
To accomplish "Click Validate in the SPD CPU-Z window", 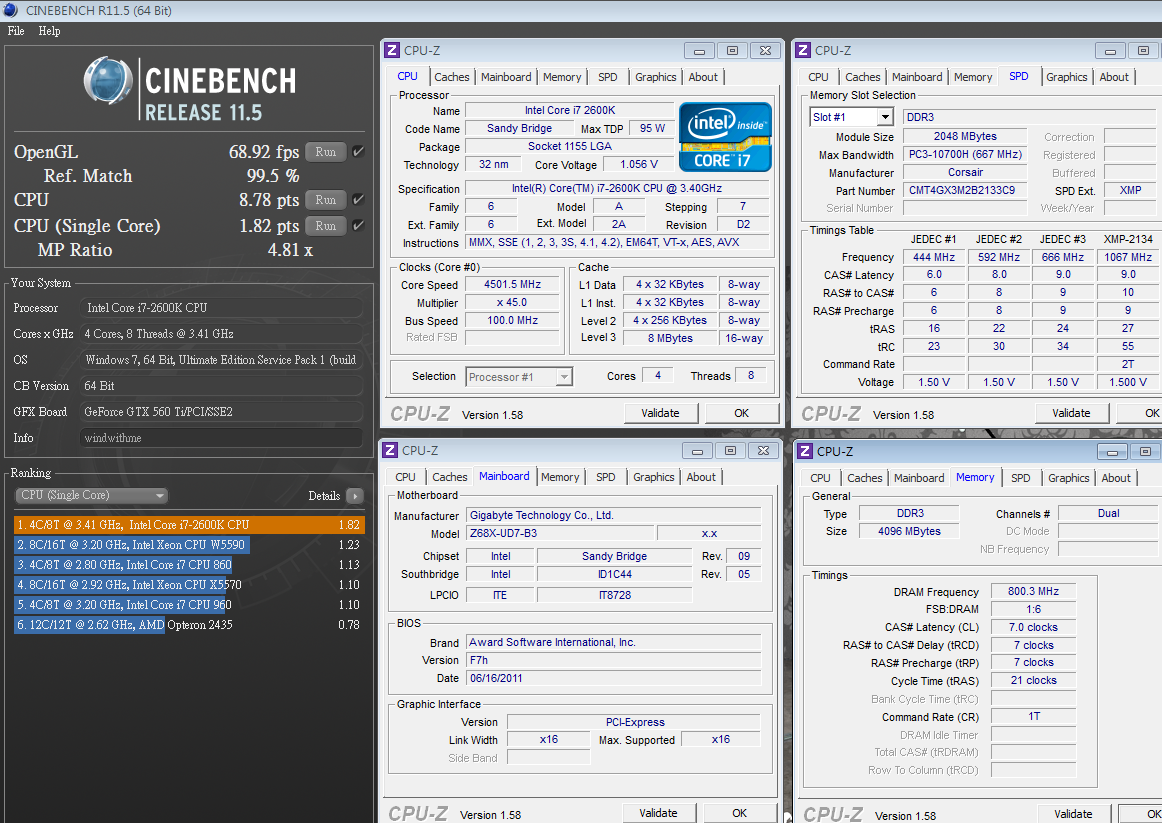I will (x=1072, y=413).
